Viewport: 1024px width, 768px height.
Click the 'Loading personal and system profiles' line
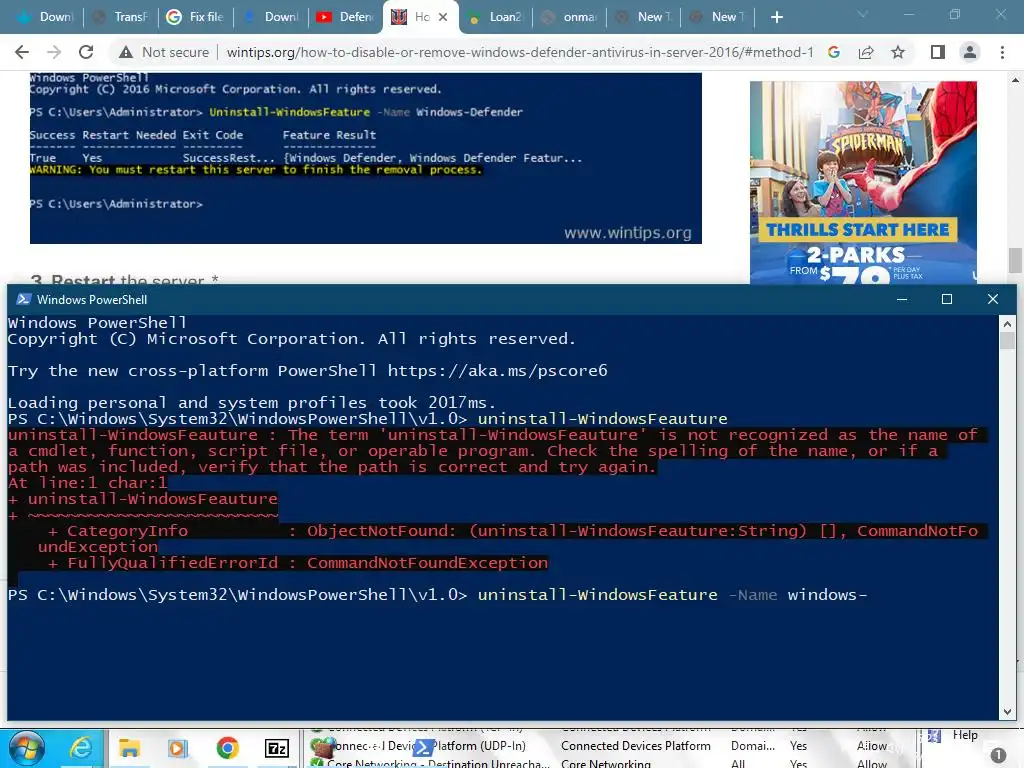point(252,403)
